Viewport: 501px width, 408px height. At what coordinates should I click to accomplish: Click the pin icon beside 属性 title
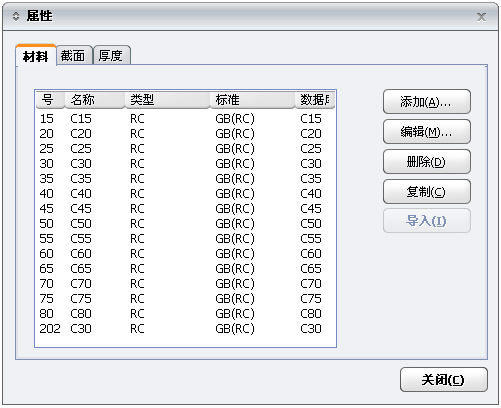pyautogui.click(x=16, y=16)
